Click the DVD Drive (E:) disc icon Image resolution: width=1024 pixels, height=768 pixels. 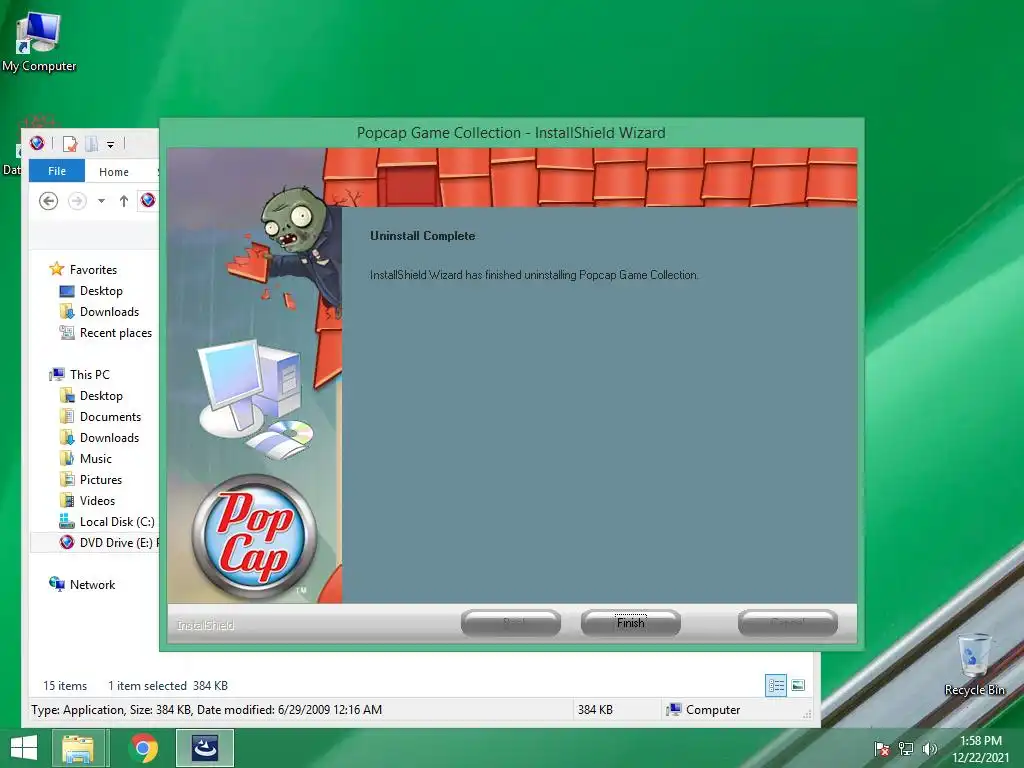(67, 542)
